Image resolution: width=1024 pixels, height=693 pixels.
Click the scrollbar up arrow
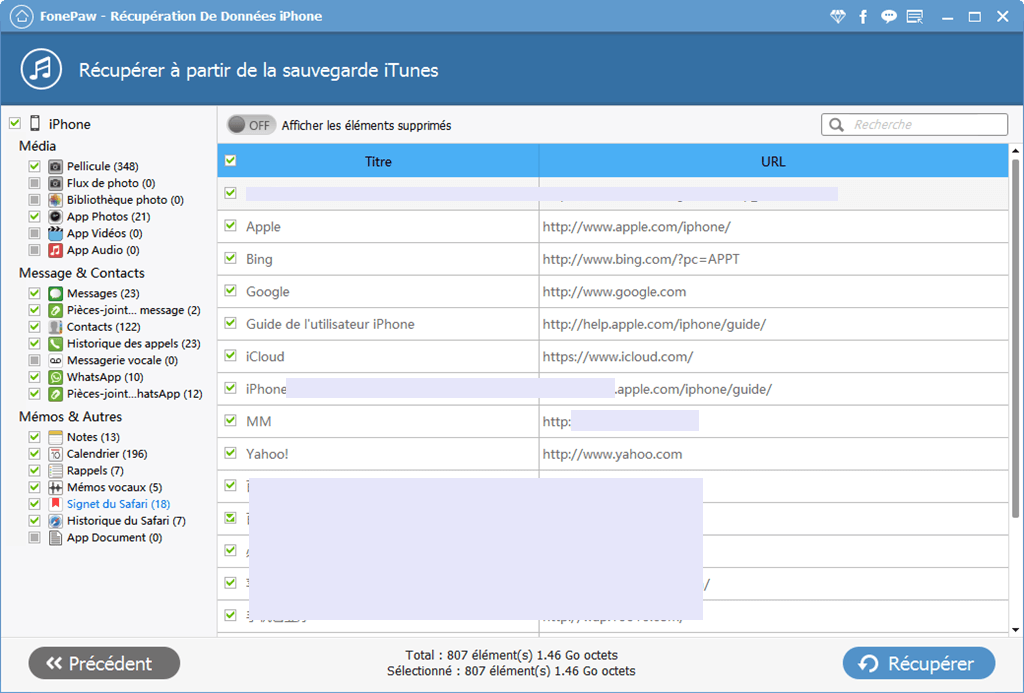1016,151
